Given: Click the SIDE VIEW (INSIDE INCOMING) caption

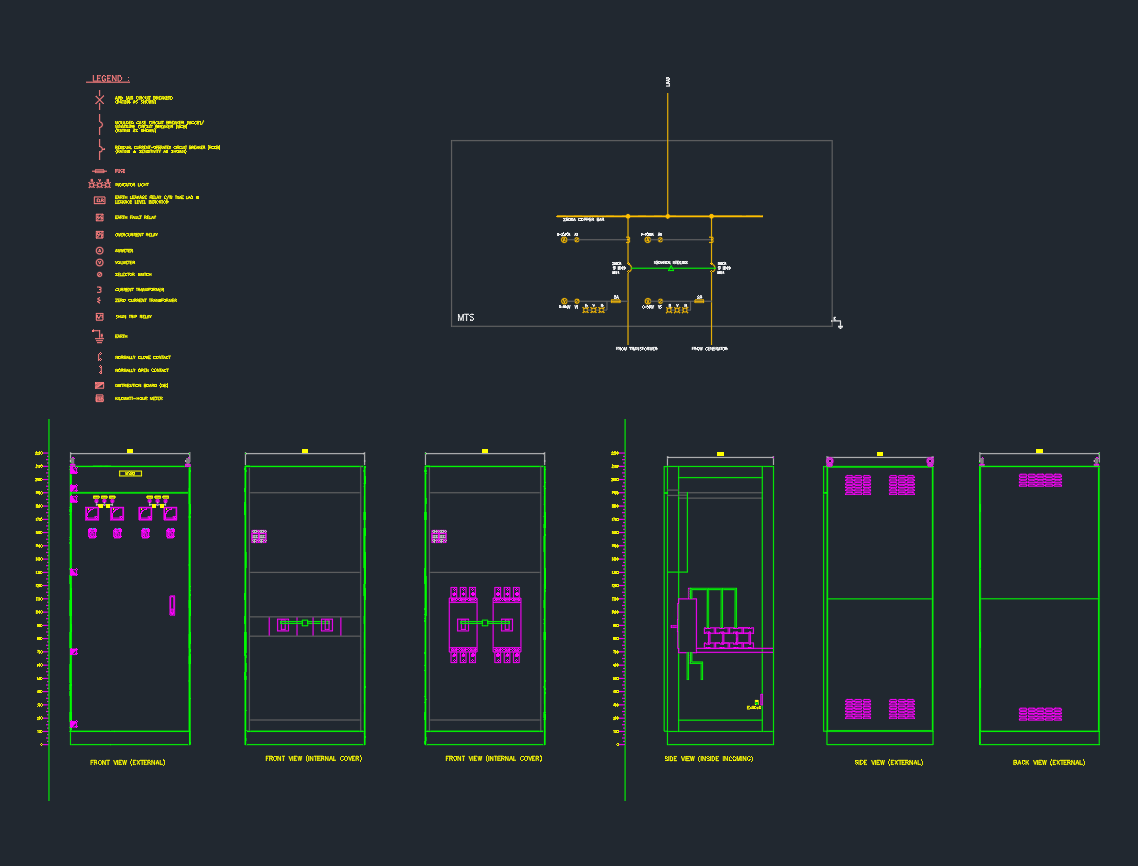Looking at the screenshot, I should coord(708,759).
